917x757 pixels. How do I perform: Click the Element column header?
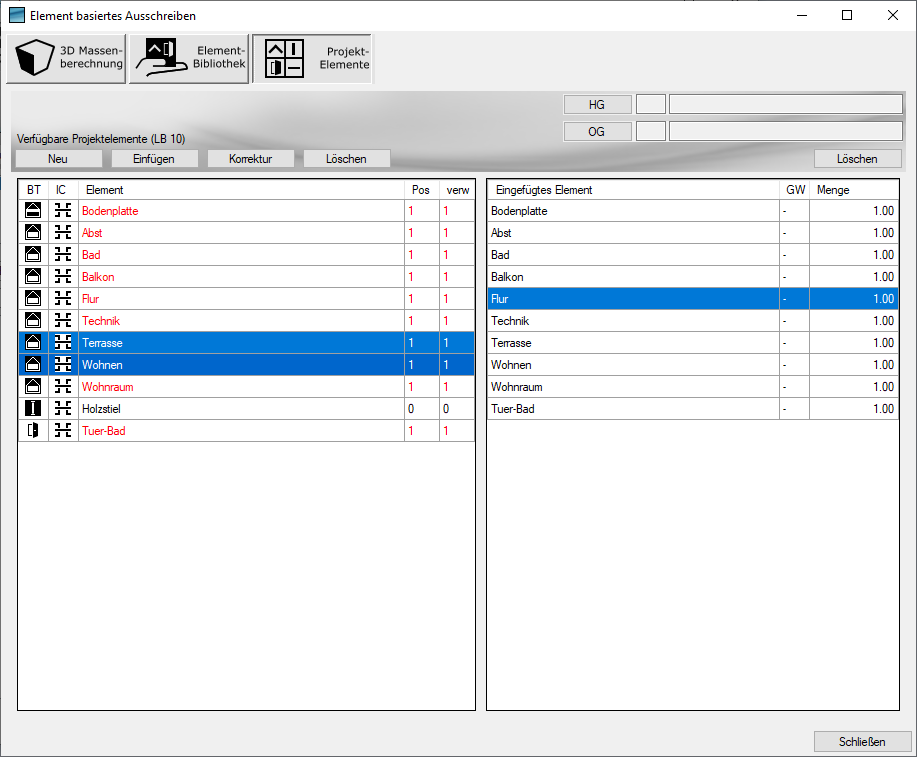point(242,190)
